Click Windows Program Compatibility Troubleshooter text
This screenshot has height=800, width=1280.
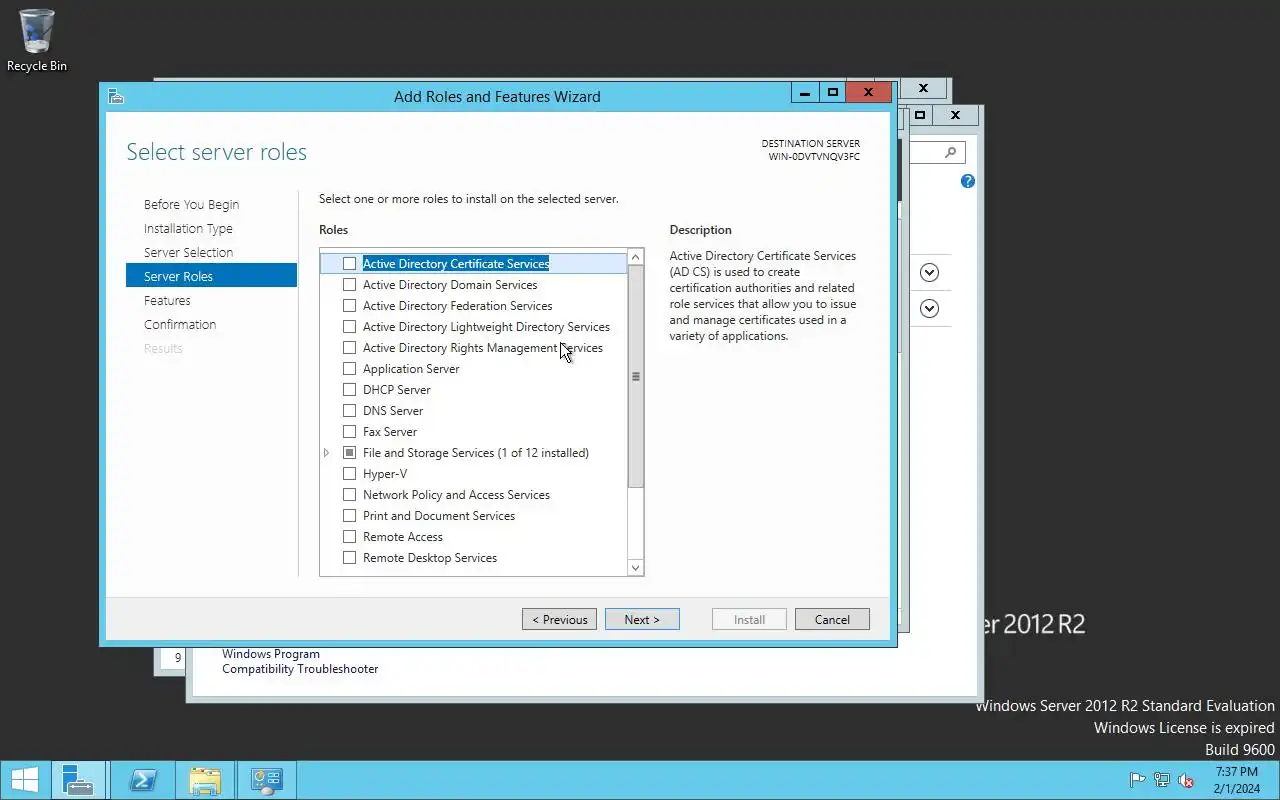(300, 661)
